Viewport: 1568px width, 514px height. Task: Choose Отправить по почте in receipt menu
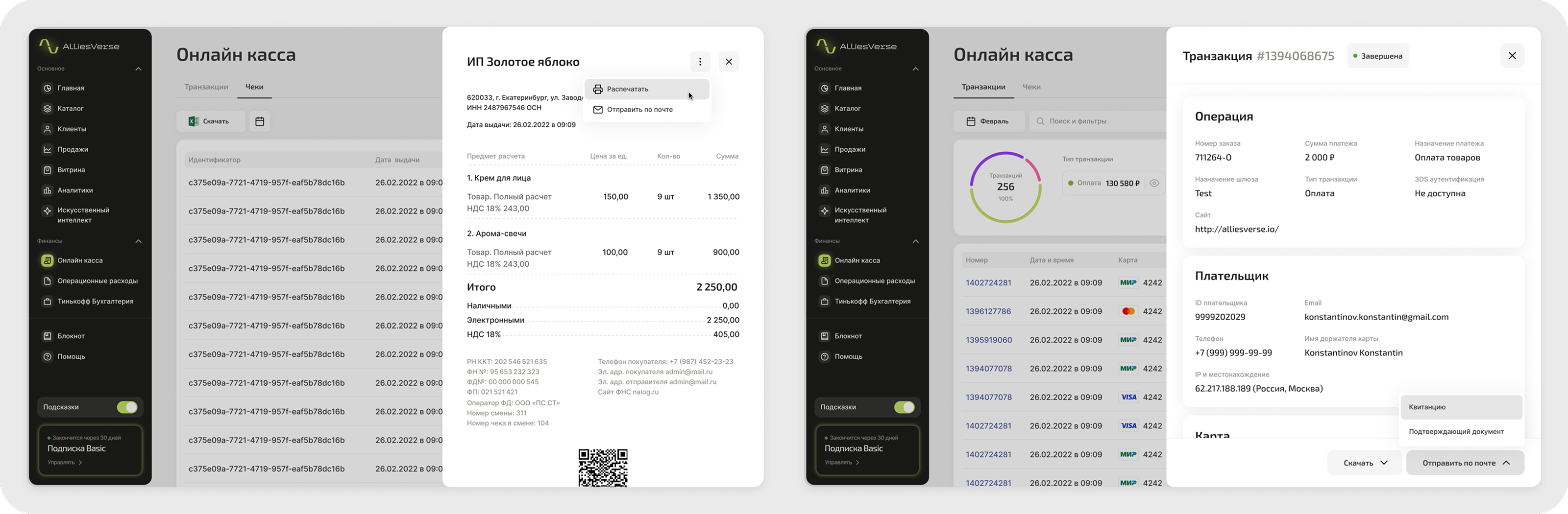pyautogui.click(x=647, y=110)
